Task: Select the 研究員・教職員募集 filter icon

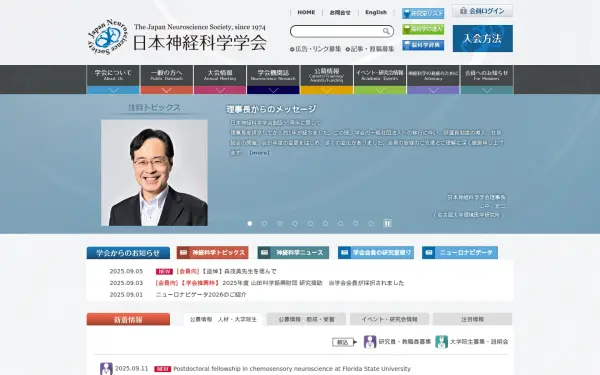Action: (x=370, y=342)
